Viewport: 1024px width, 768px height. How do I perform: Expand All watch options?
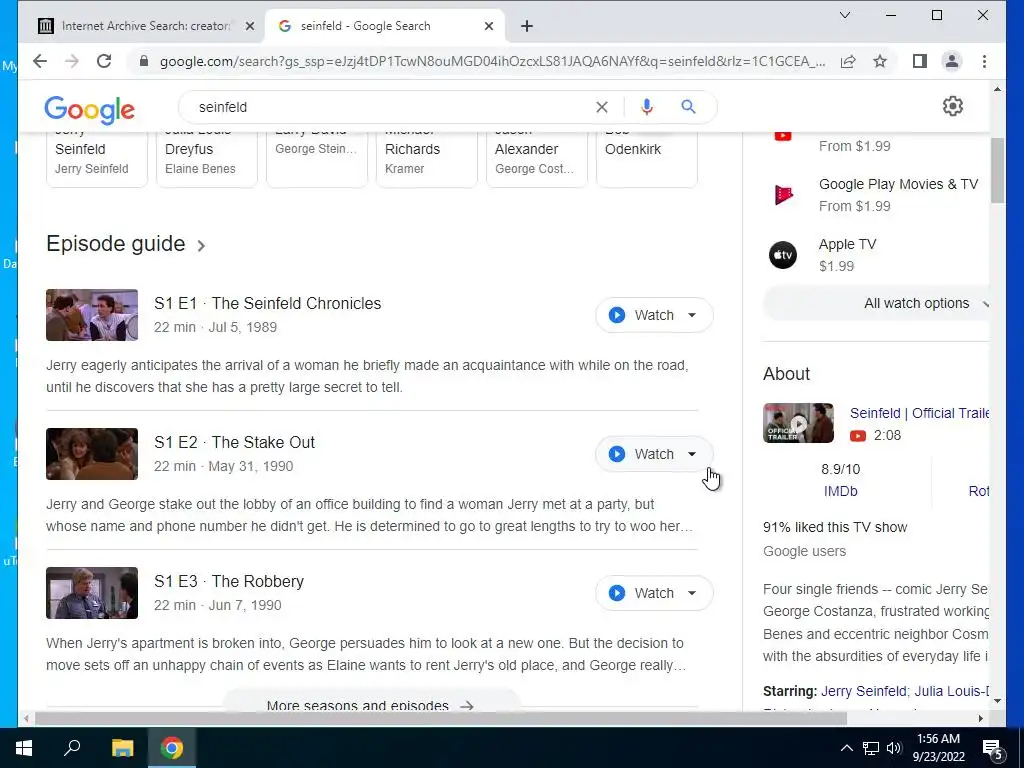(x=877, y=304)
